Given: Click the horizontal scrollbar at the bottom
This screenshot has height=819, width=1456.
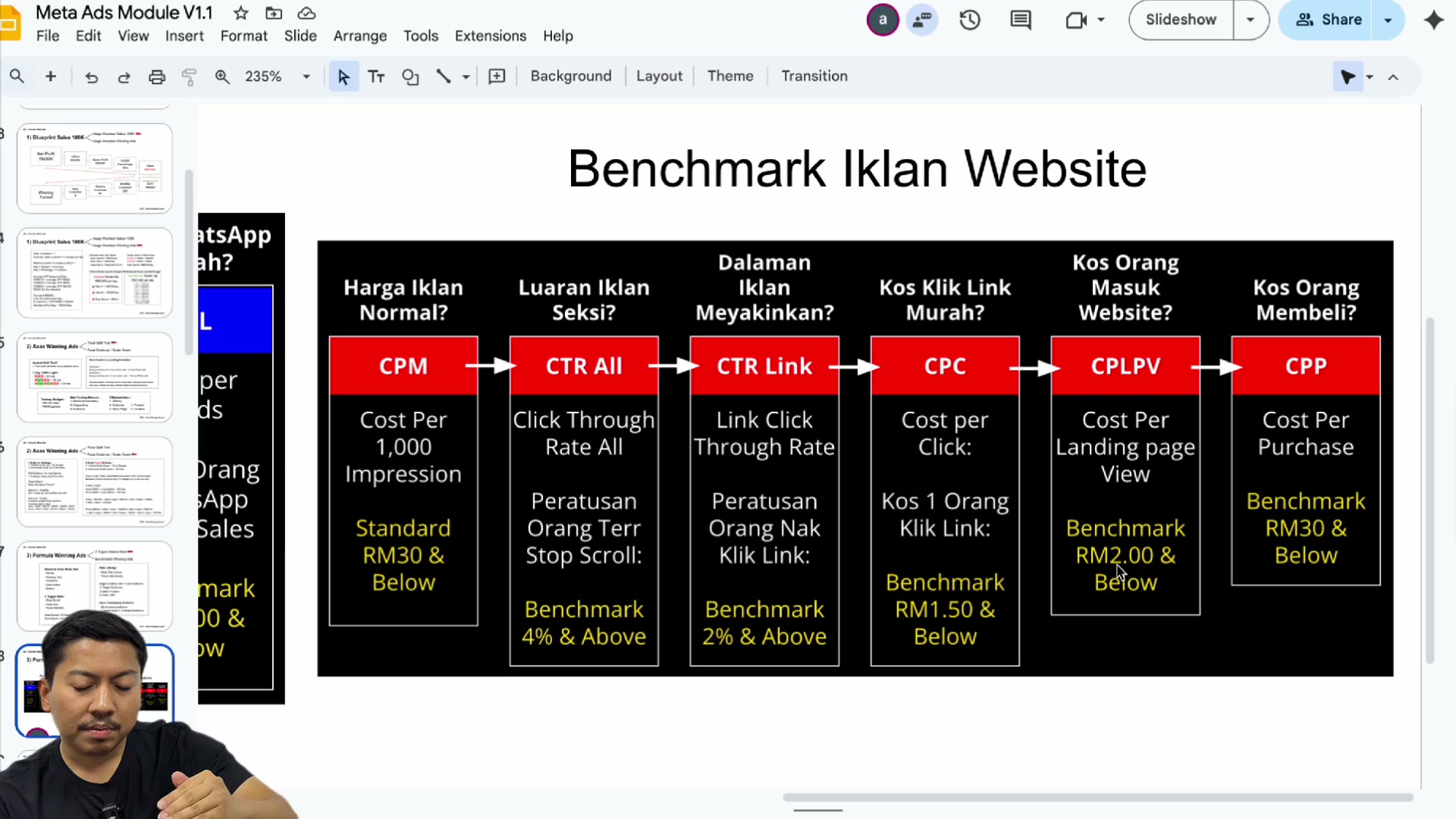Looking at the screenshot, I should coord(1097,797).
